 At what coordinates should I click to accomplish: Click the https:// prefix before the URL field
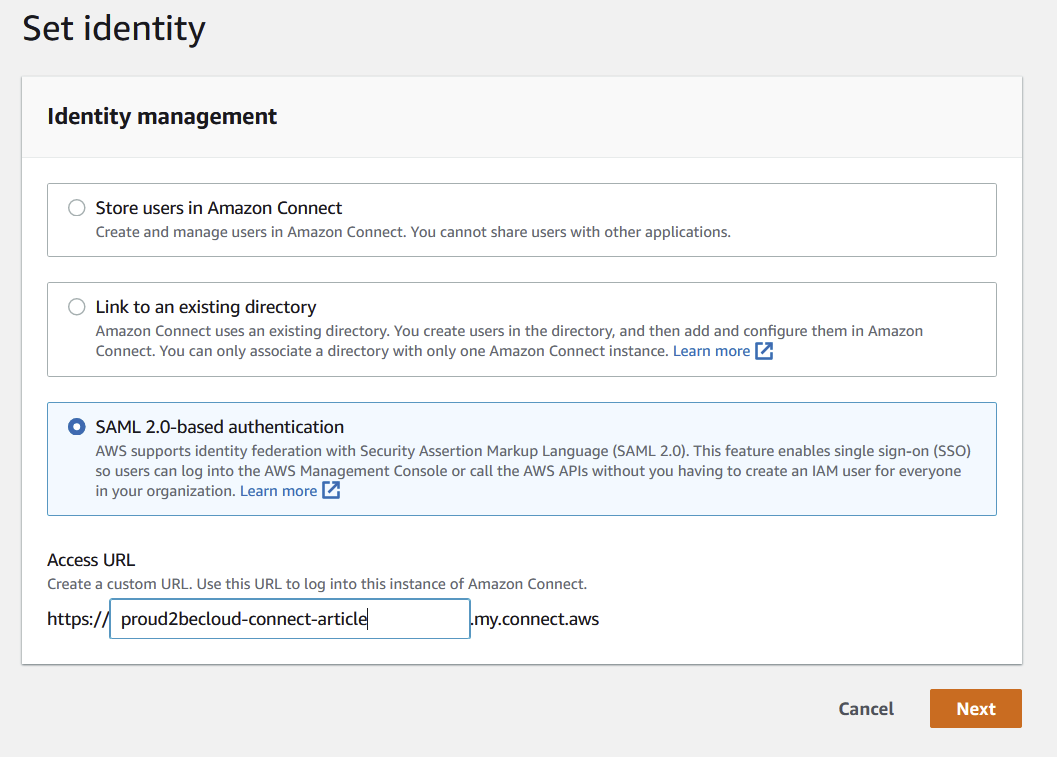click(77, 619)
